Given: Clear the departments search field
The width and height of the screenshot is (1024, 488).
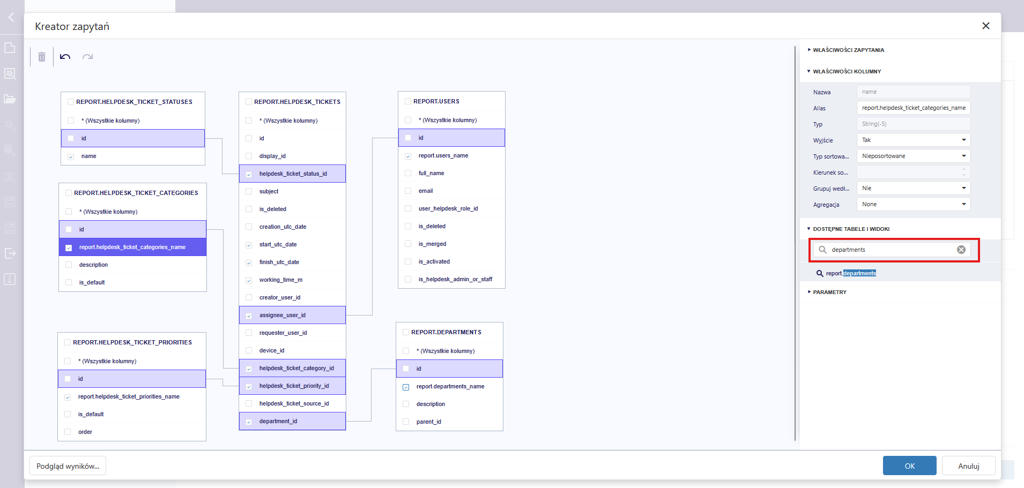Looking at the screenshot, I should pyautogui.click(x=961, y=250).
